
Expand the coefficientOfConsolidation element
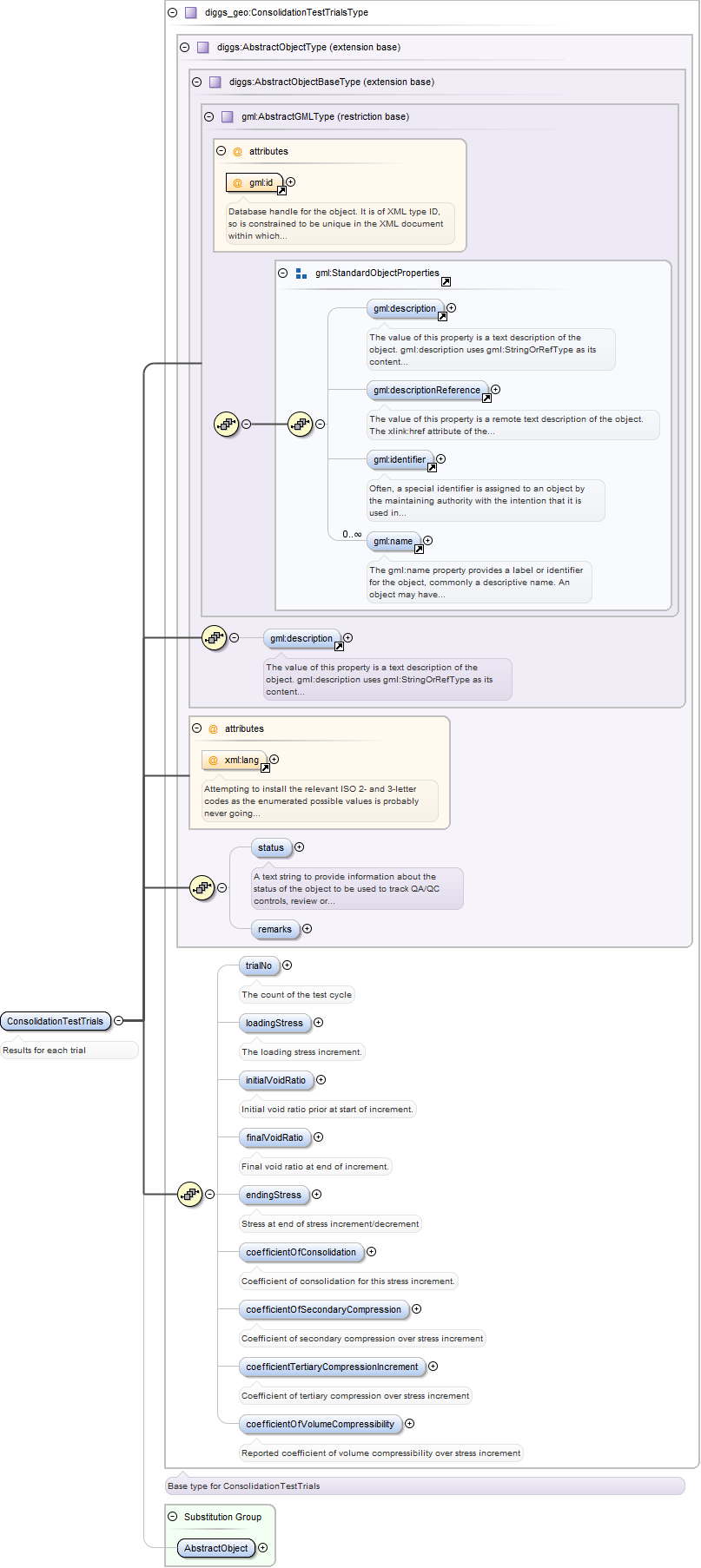(x=371, y=1252)
